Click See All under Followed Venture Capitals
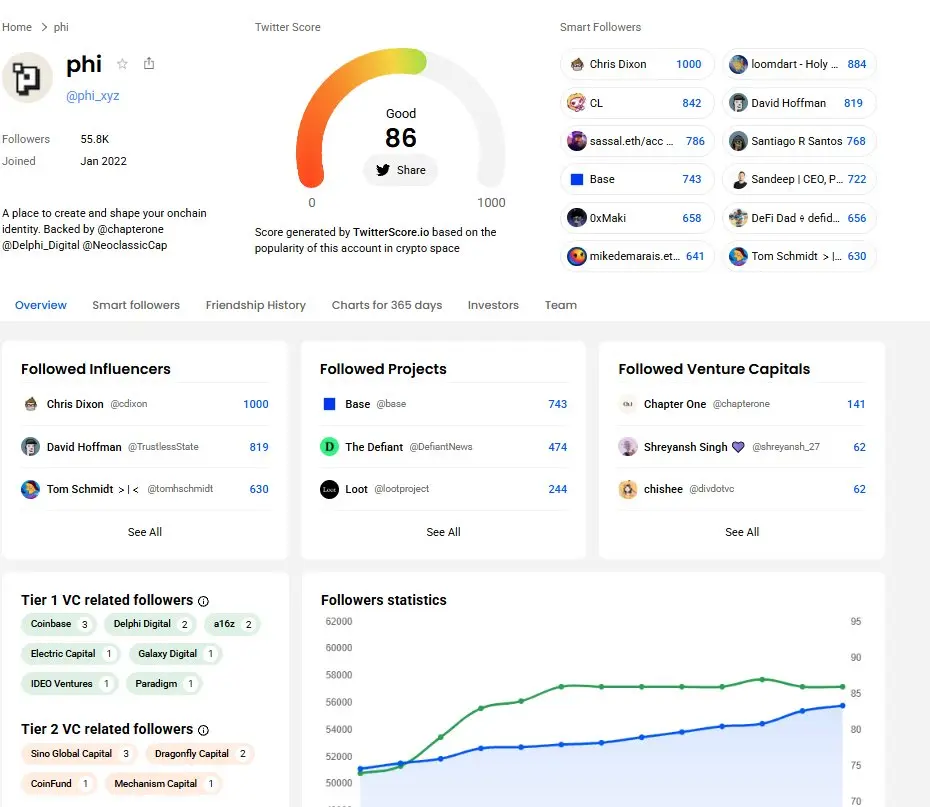Image resolution: width=930 pixels, height=807 pixels. [x=742, y=532]
